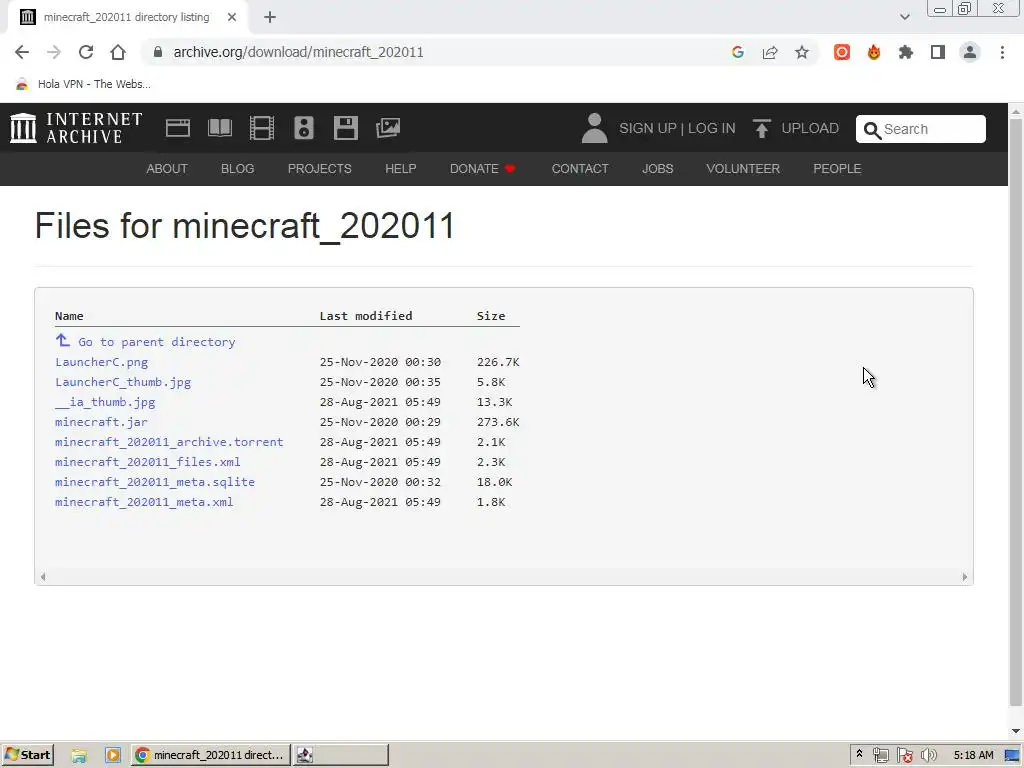Open __ia_thumb.jpg file
Screen dimensions: 1024x768
[105, 402]
